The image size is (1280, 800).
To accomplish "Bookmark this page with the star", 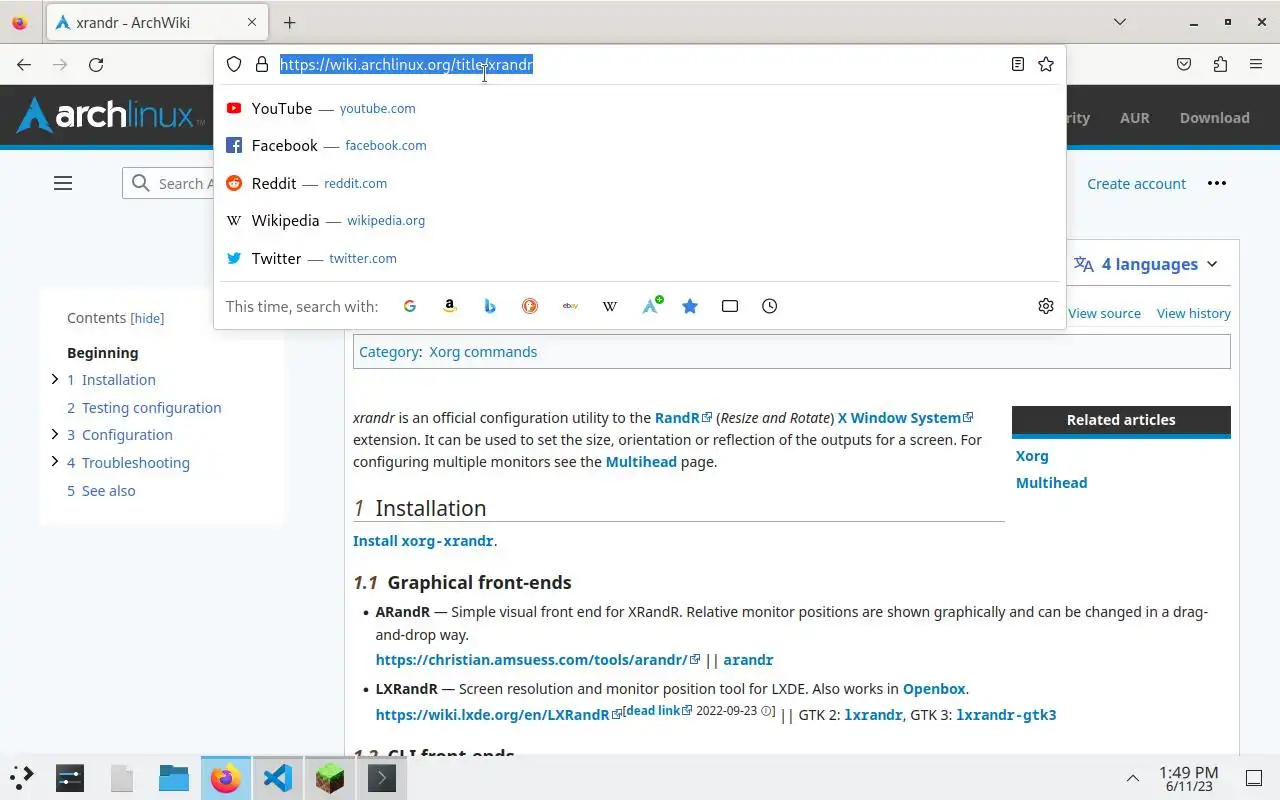I will click(x=1046, y=64).
